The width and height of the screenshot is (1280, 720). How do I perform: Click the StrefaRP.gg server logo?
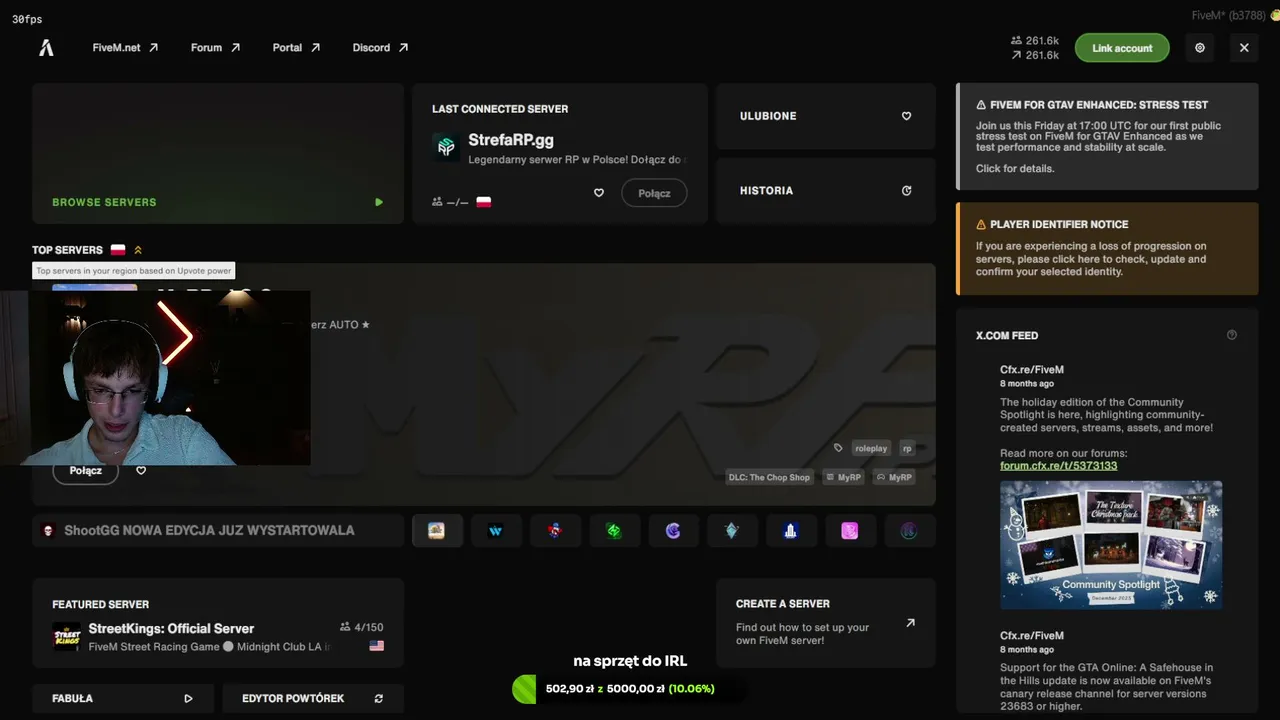tap(446, 147)
